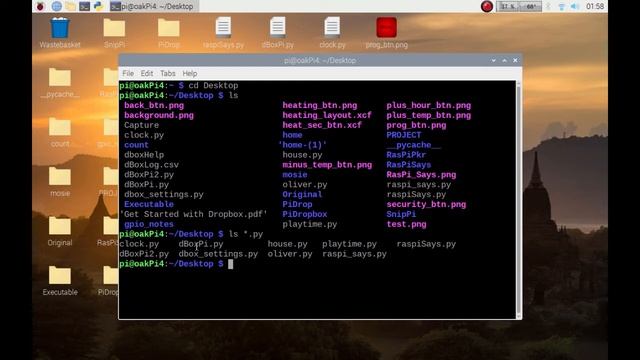Open the Wi-Fi network tray menu

[562, 7]
